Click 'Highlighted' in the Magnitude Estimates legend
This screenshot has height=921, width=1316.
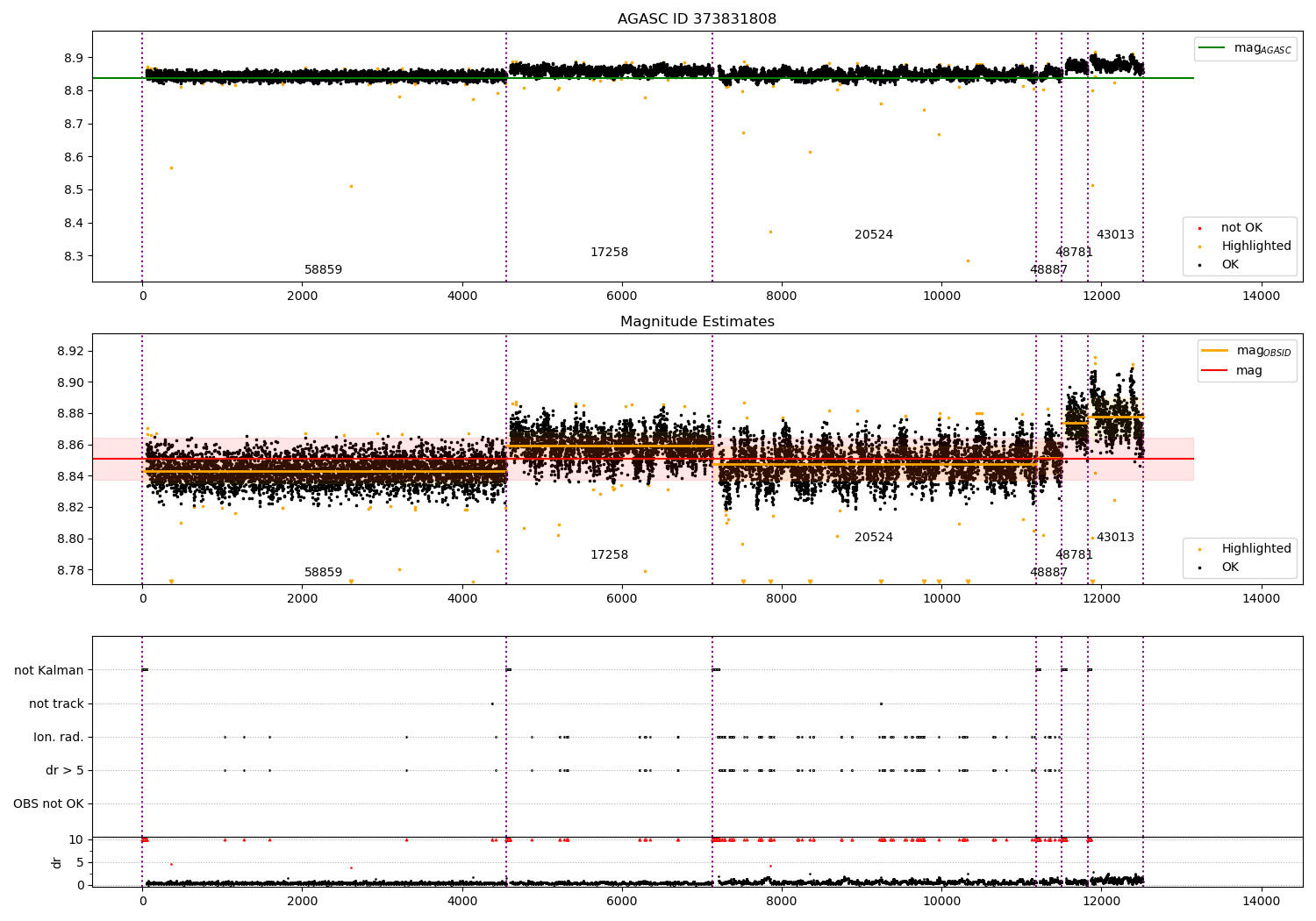(x=1246, y=549)
